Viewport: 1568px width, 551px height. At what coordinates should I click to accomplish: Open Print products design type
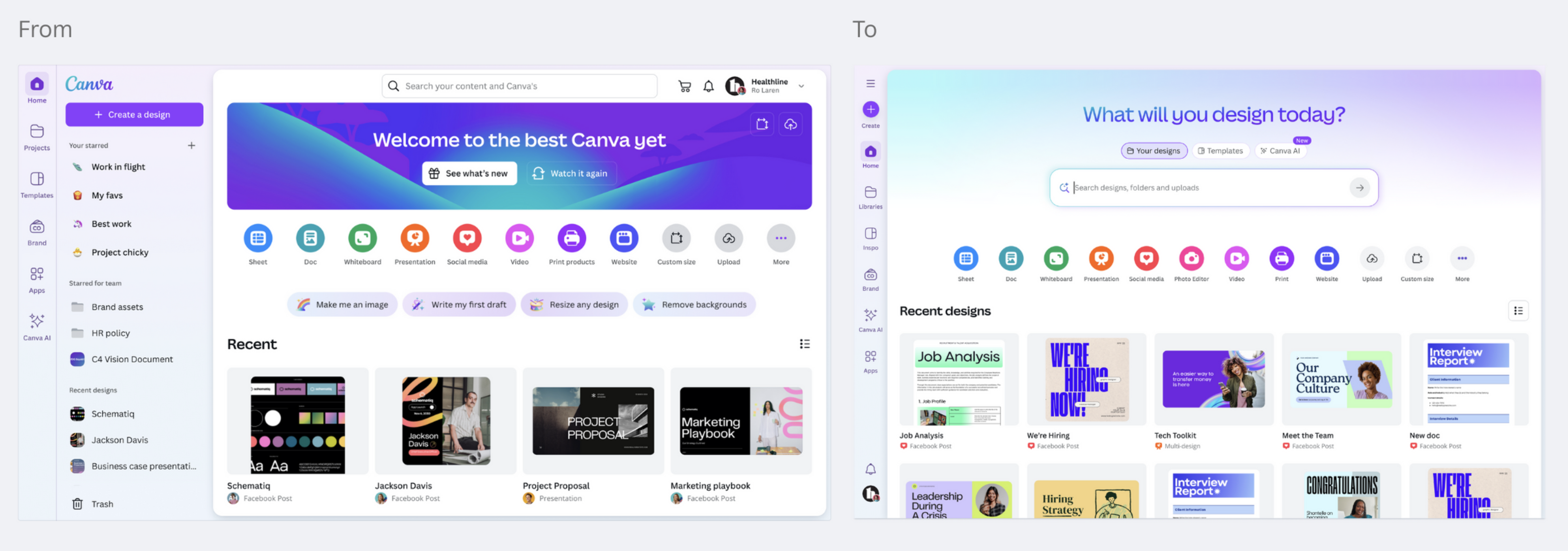571,238
